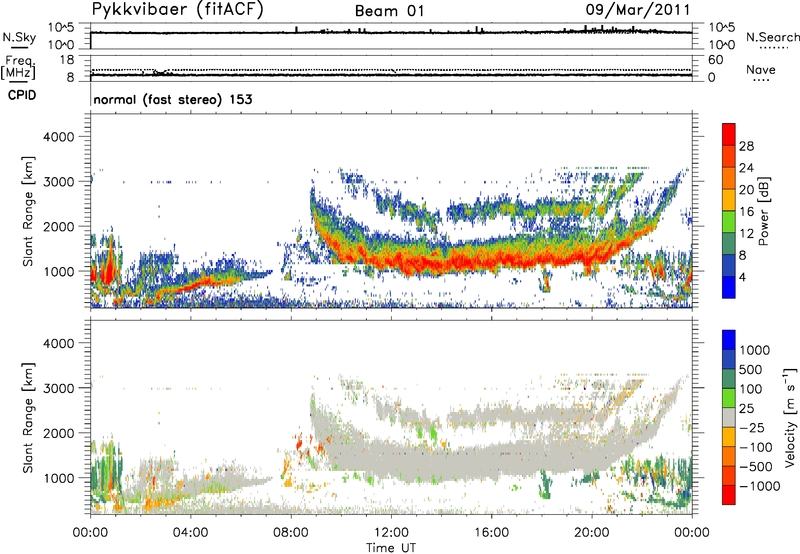Click the red segment of the Power colorbar

[x=729, y=134]
